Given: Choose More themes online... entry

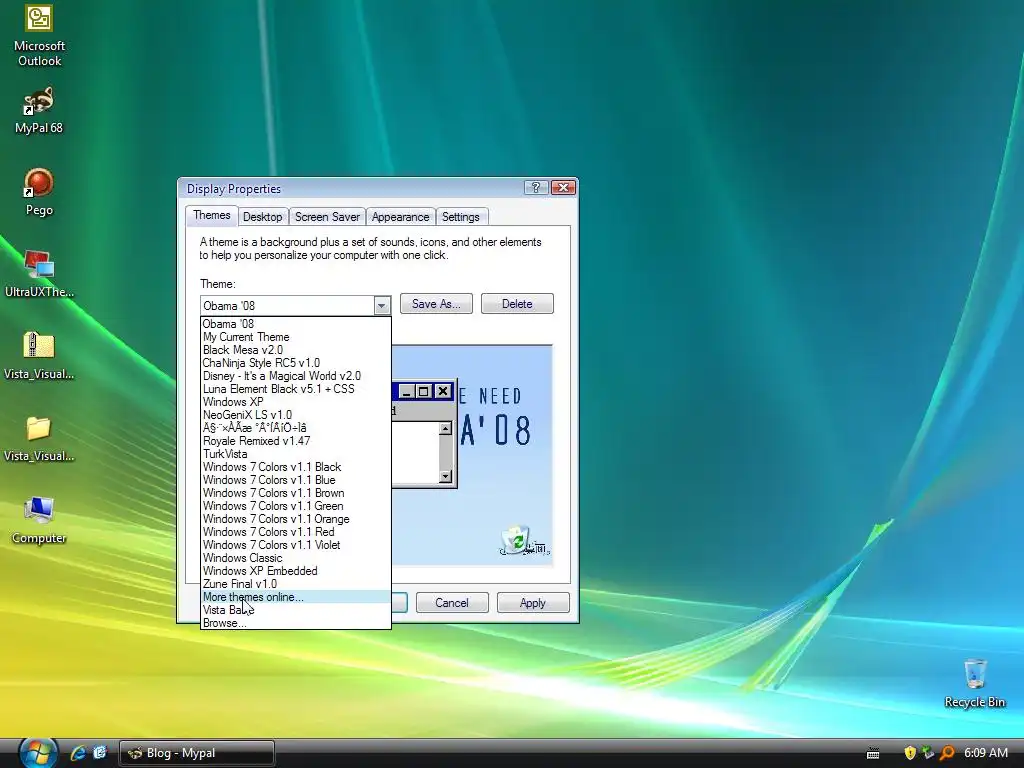Looking at the screenshot, I should click(x=295, y=597).
